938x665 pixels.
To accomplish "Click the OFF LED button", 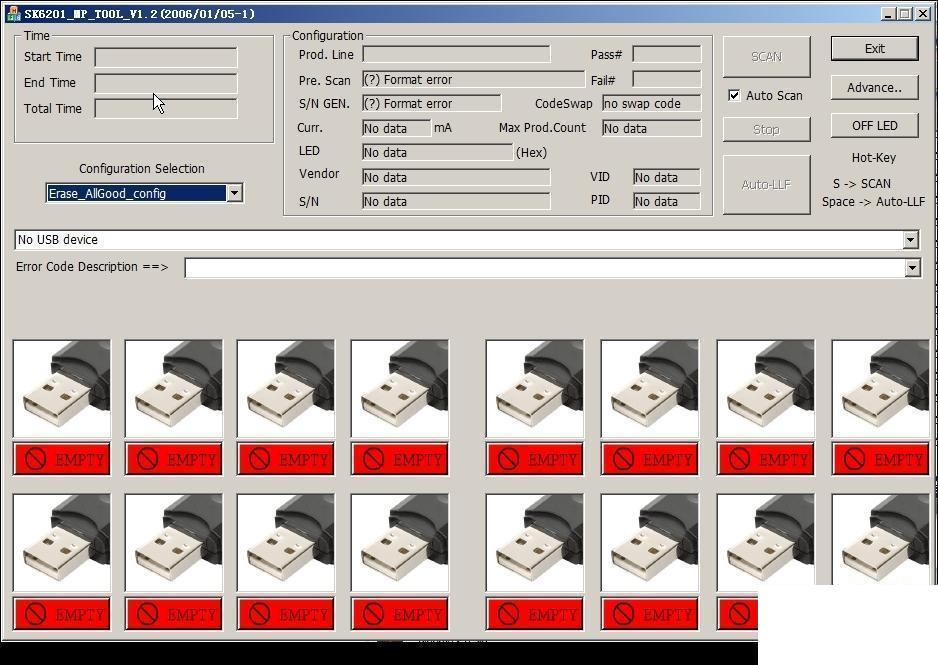I will point(875,126).
